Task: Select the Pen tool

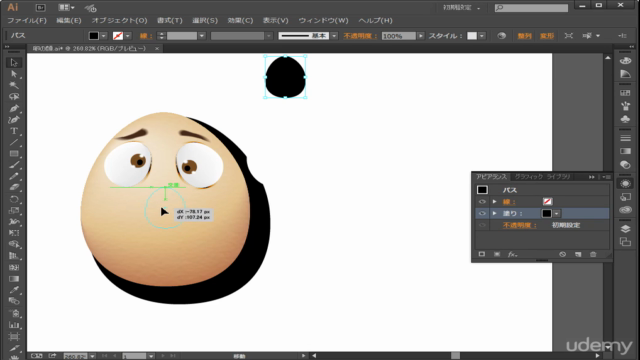Action: click(x=14, y=109)
